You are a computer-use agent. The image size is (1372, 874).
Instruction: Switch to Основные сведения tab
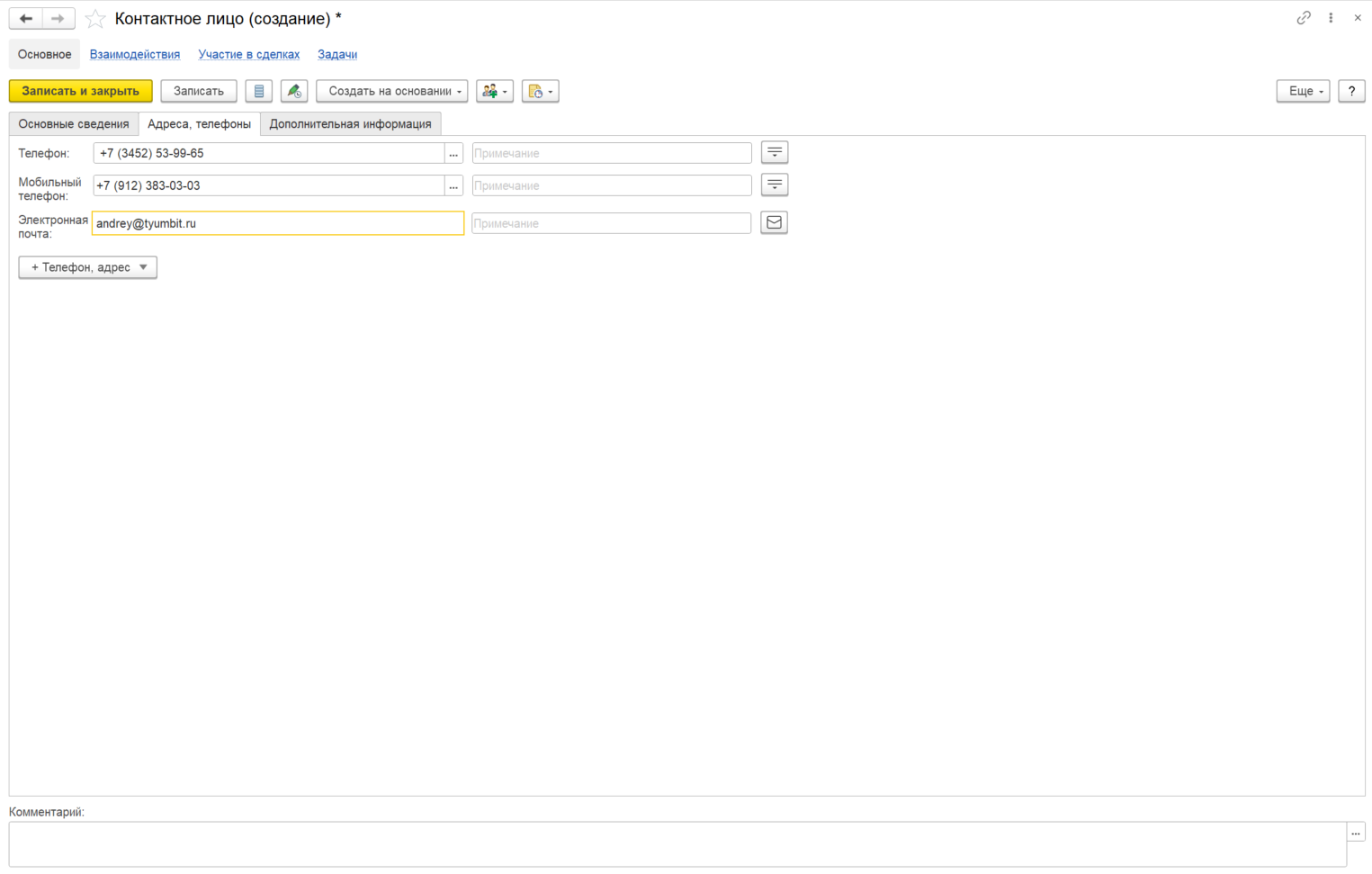(x=74, y=124)
